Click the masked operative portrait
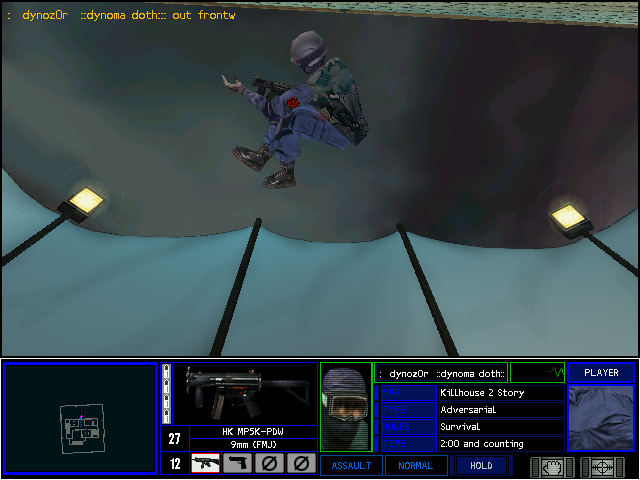Screen dimensions: 640x480 (346, 407)
